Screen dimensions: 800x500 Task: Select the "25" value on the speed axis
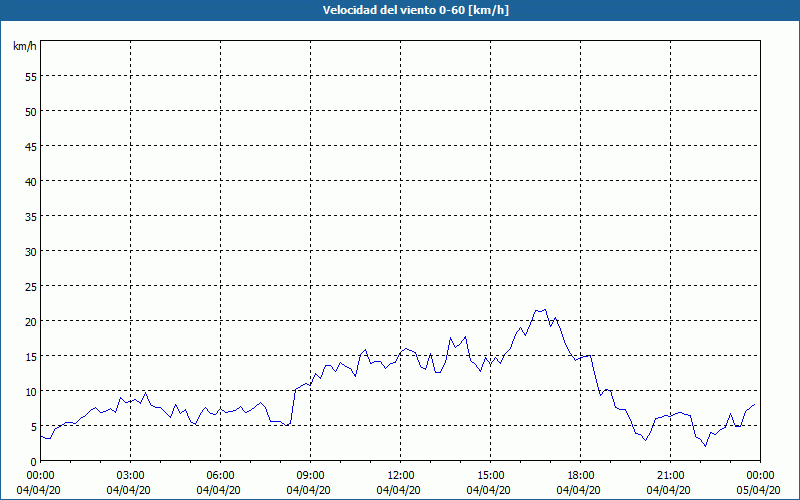tap(31, 287)
